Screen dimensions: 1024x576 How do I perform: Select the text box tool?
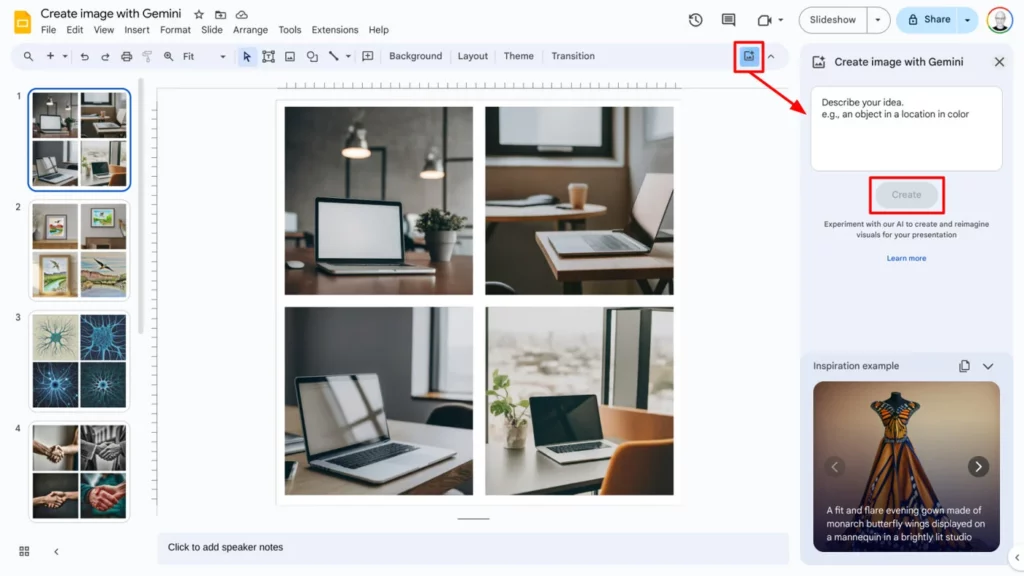[268, 56]
